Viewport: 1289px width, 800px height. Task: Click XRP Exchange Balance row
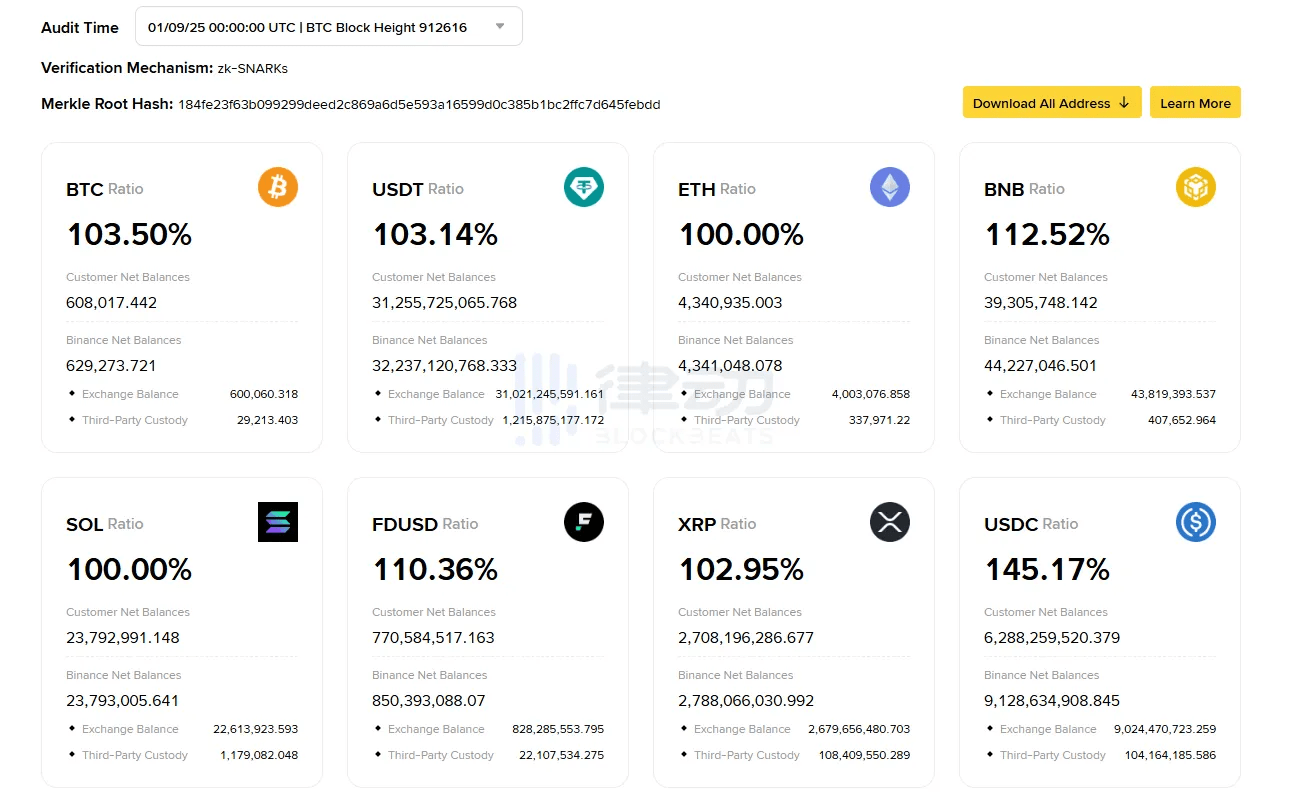pos(794,729)
